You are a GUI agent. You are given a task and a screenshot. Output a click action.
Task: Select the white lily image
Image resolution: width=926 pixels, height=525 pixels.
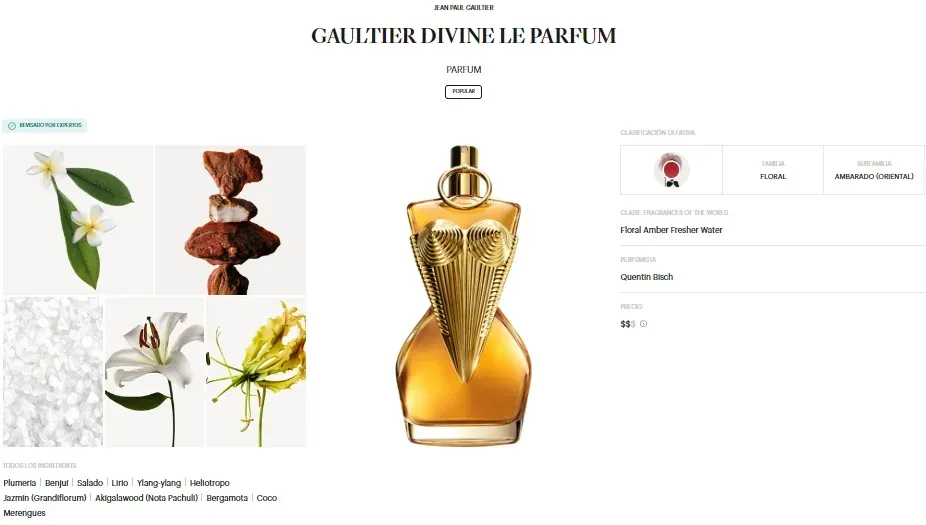pyautogui.click(x=155, y=372)
